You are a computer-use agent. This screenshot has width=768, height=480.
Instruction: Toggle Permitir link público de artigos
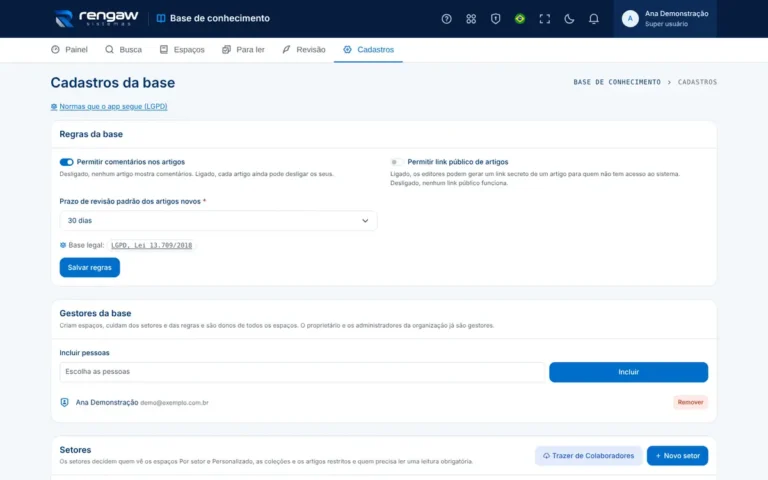[397, 162]
